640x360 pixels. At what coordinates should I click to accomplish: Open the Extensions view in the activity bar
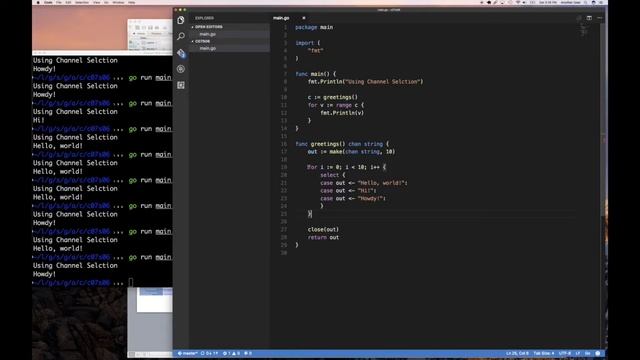(x=181, y=85)
